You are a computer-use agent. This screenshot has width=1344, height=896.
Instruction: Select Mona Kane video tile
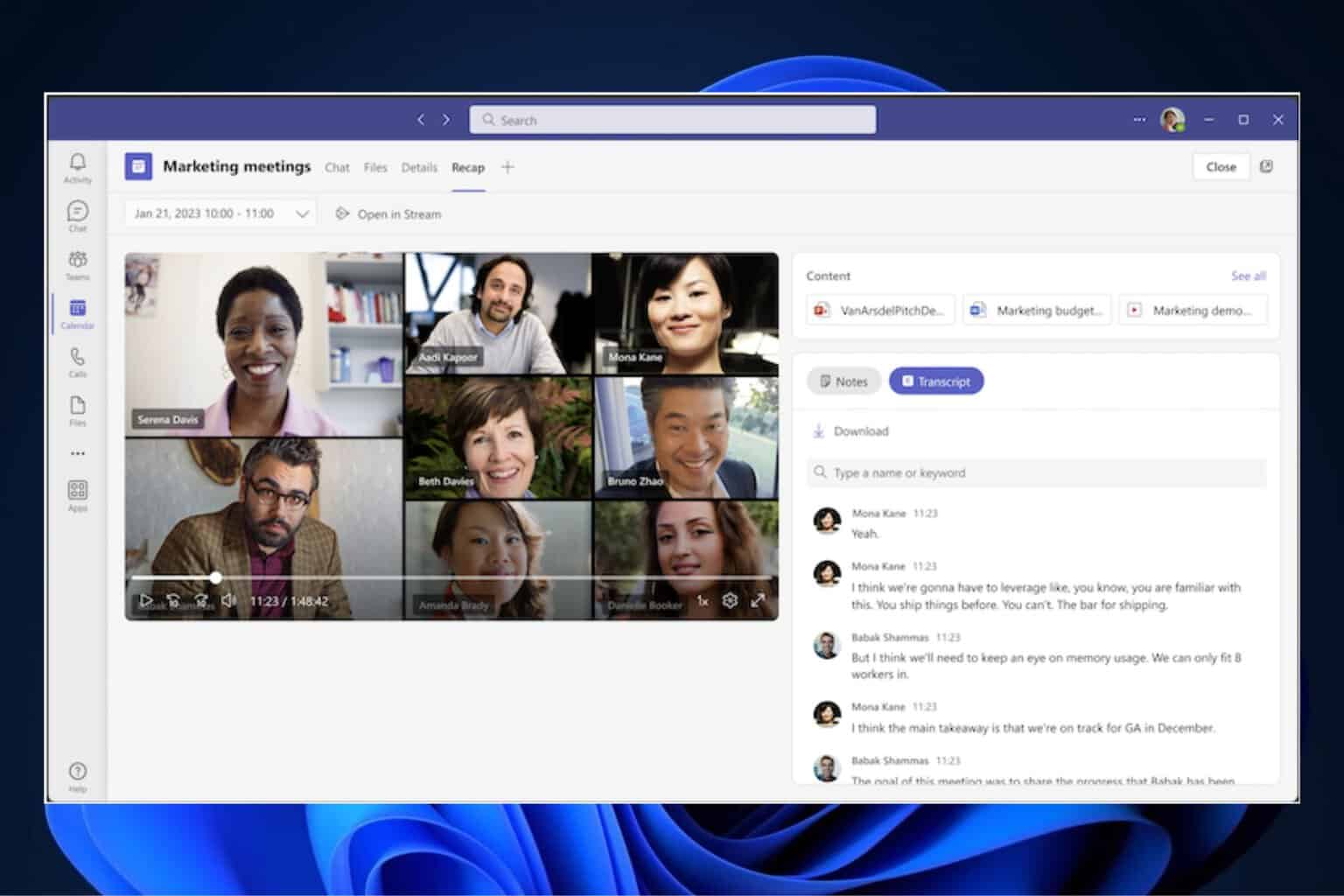pyautogui.click(x=686, y=314)
